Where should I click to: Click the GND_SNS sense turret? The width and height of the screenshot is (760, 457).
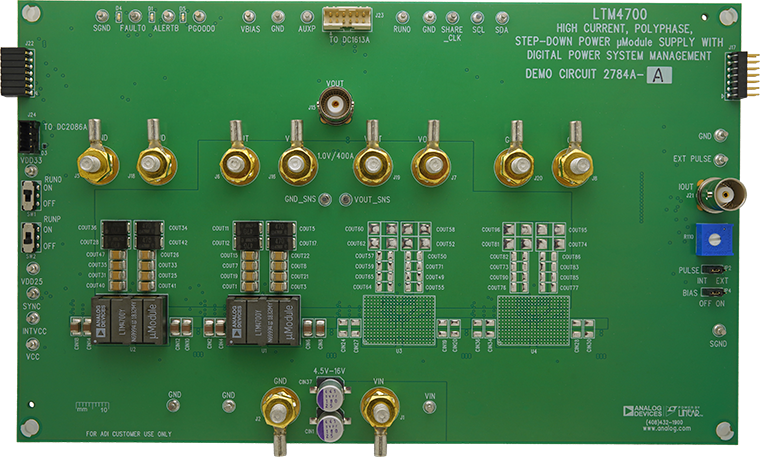tap(325, 199)
